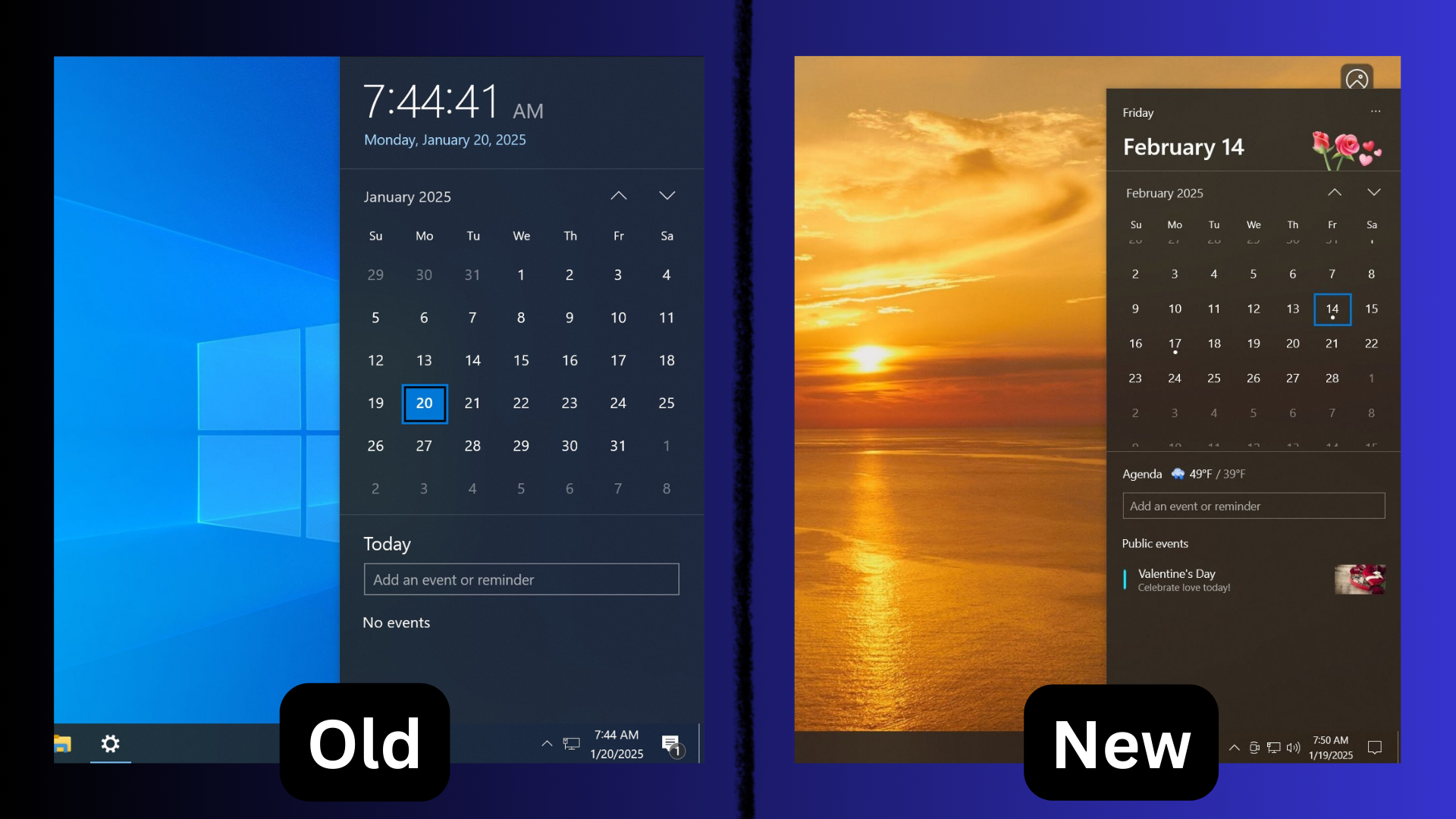The width and height of the screenshot is (1456, 819).
Task: Select the notification/chat icon on old taskbar
Action: (x=672, y=744)
